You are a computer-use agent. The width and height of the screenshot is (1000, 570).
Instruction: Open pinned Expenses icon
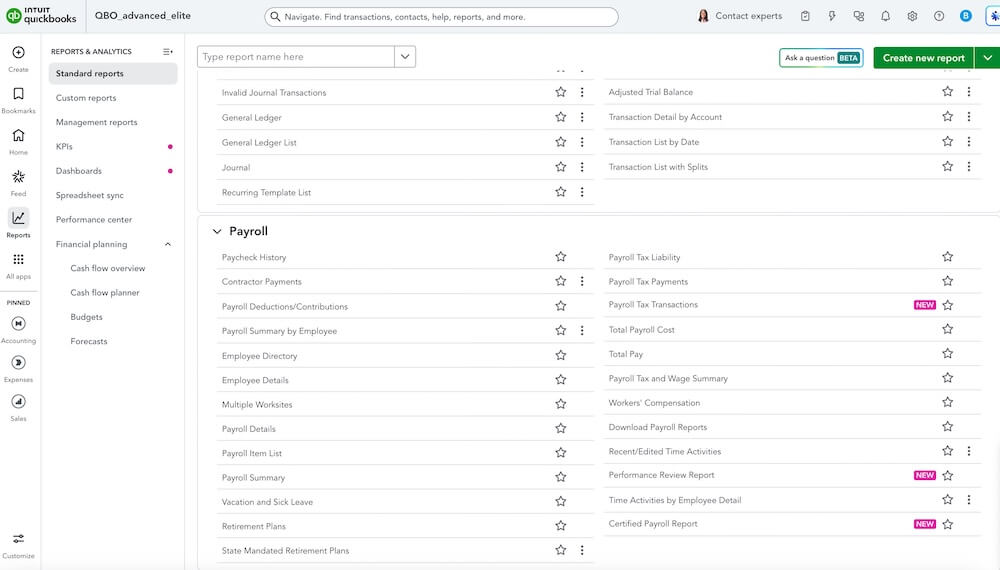[18, 363]
